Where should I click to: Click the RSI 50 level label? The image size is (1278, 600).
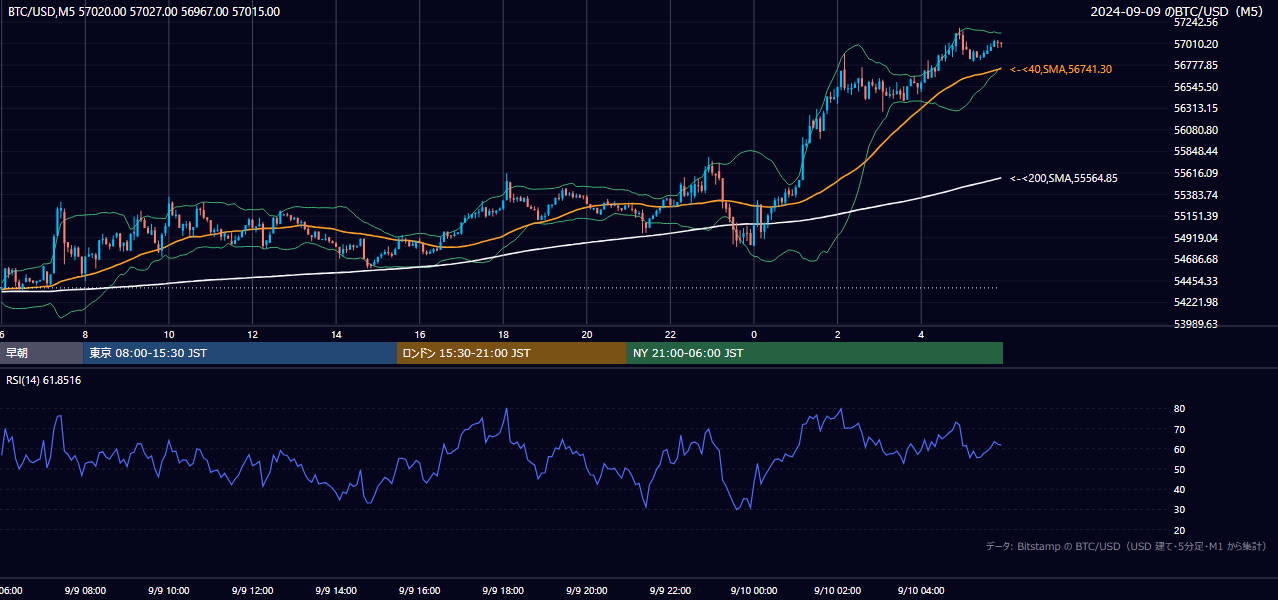tap(1179, 469)
